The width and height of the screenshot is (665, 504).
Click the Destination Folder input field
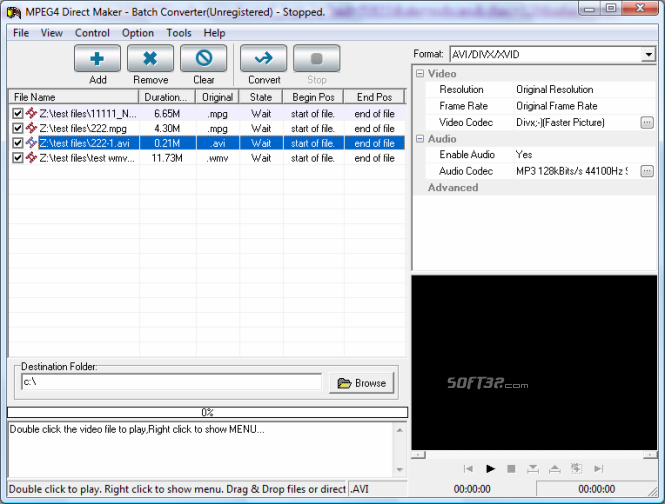[x=171, y=382]
